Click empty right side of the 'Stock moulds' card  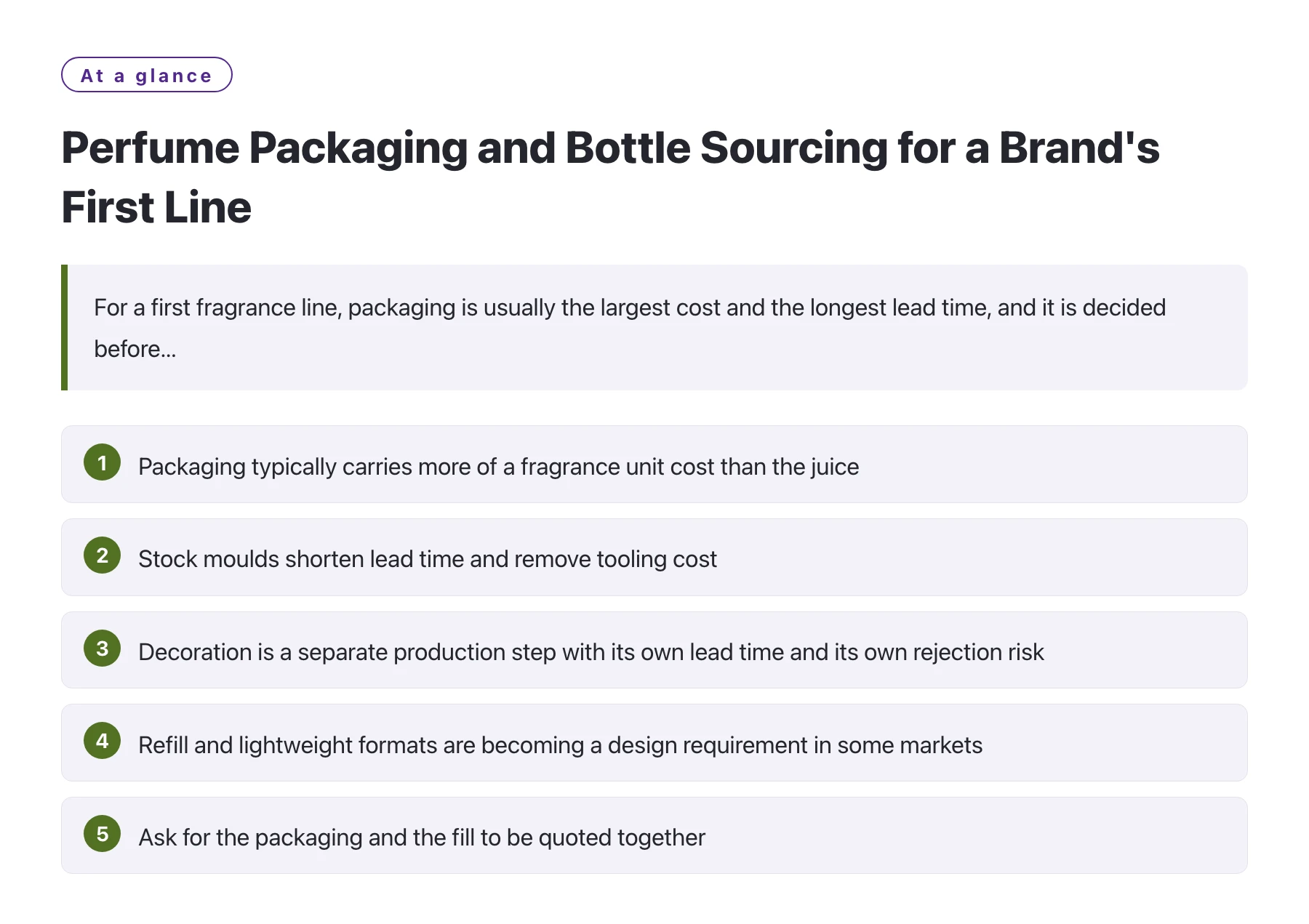click(x=982, y=558)
